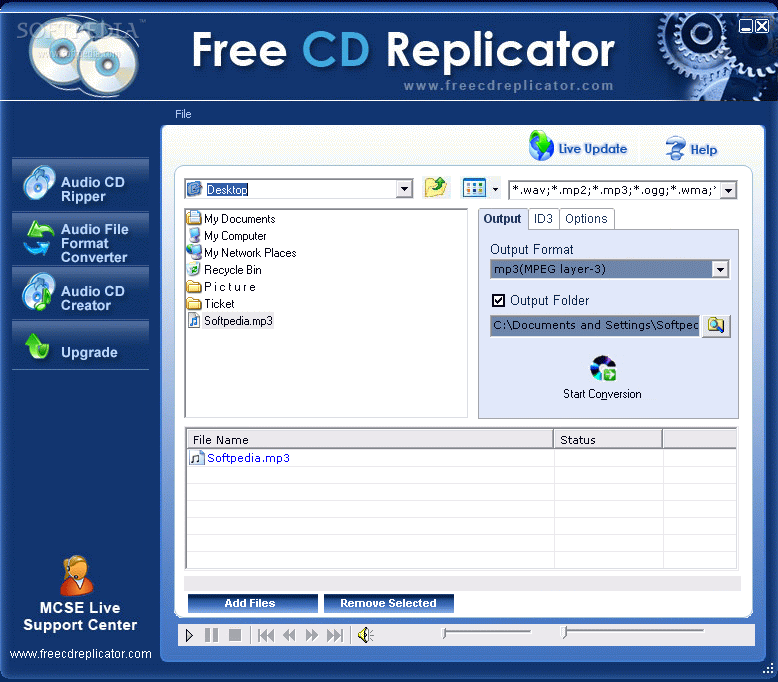This screenshot has height=682, width=778.
Task: Adjust the volume slider
Action: 487,632
